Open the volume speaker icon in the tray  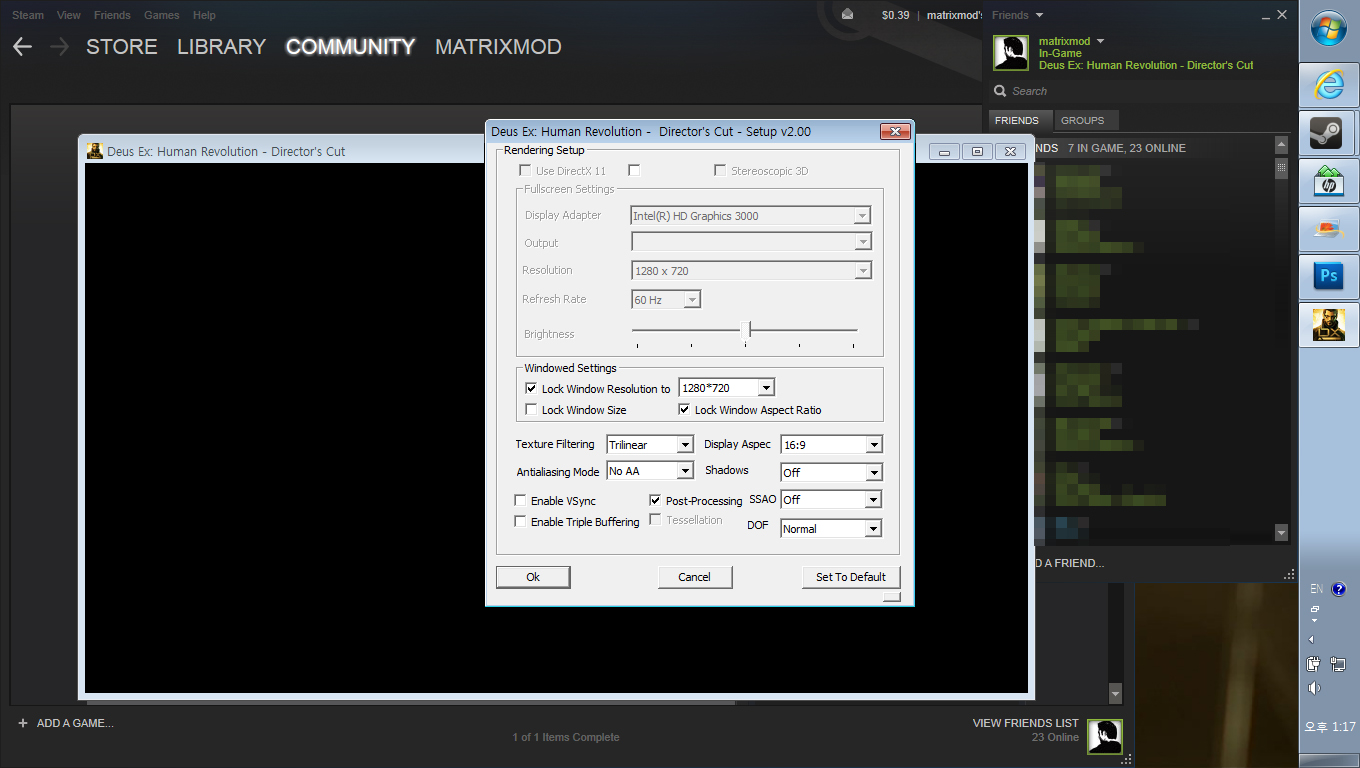(1314, 688)
